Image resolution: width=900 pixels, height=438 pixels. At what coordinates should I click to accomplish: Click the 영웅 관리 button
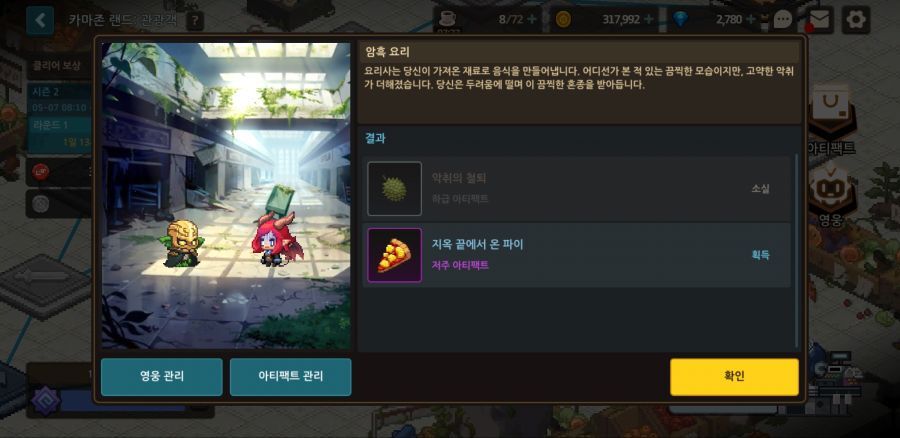click(x=162, y=377)
